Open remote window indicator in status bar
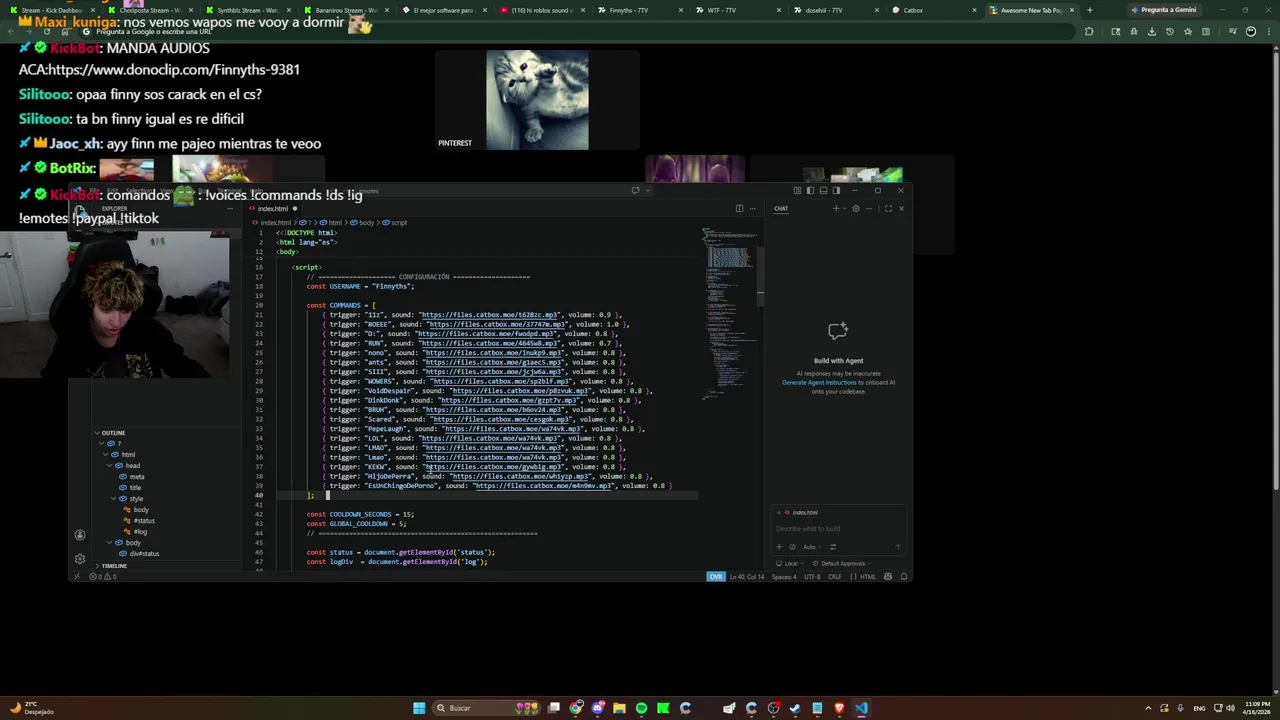Viewport: 1280px width, 720px height. point(76,576)
